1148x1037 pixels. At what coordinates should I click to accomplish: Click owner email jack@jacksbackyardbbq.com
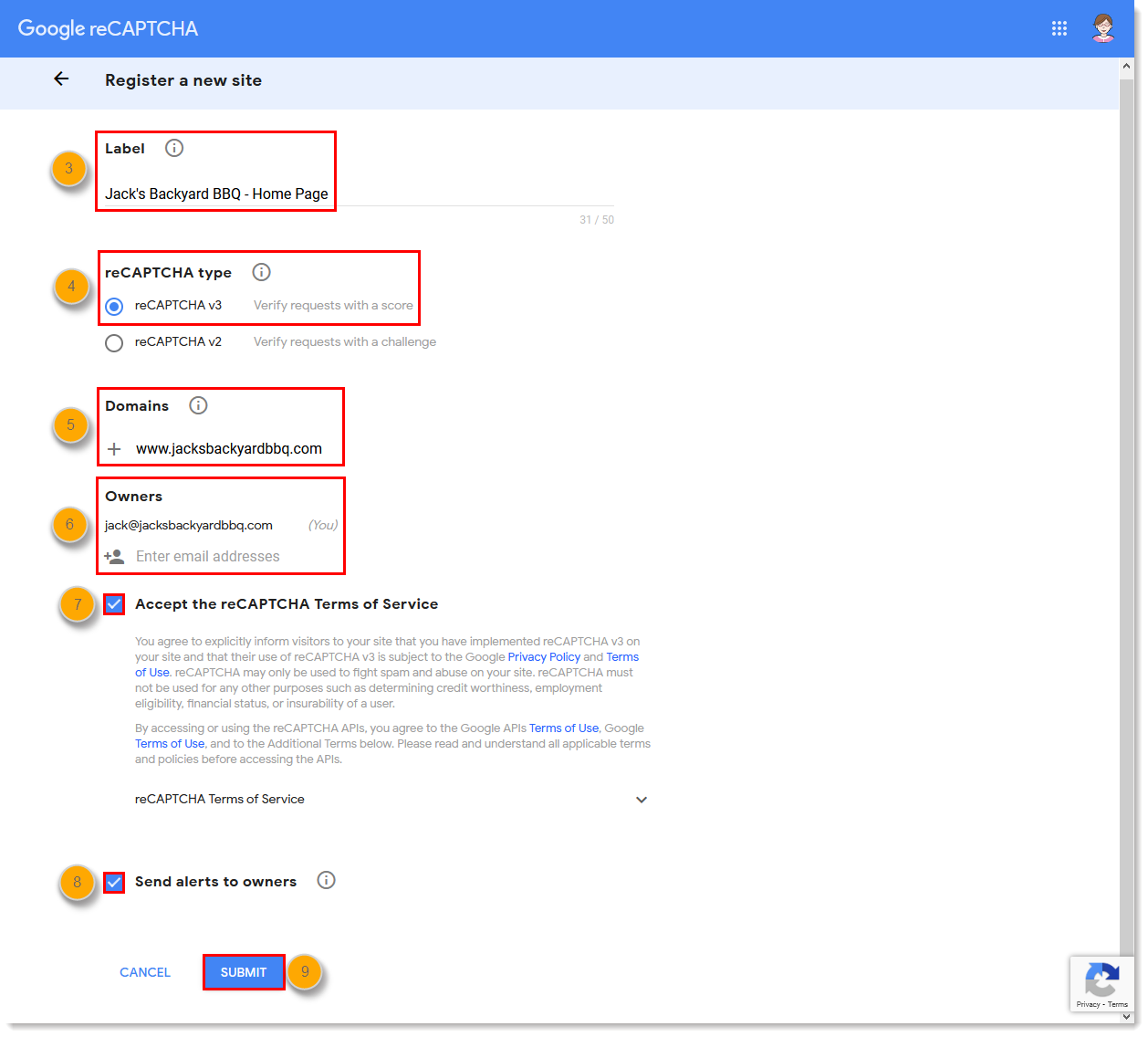pyautogui.click(x=189, y=525)
